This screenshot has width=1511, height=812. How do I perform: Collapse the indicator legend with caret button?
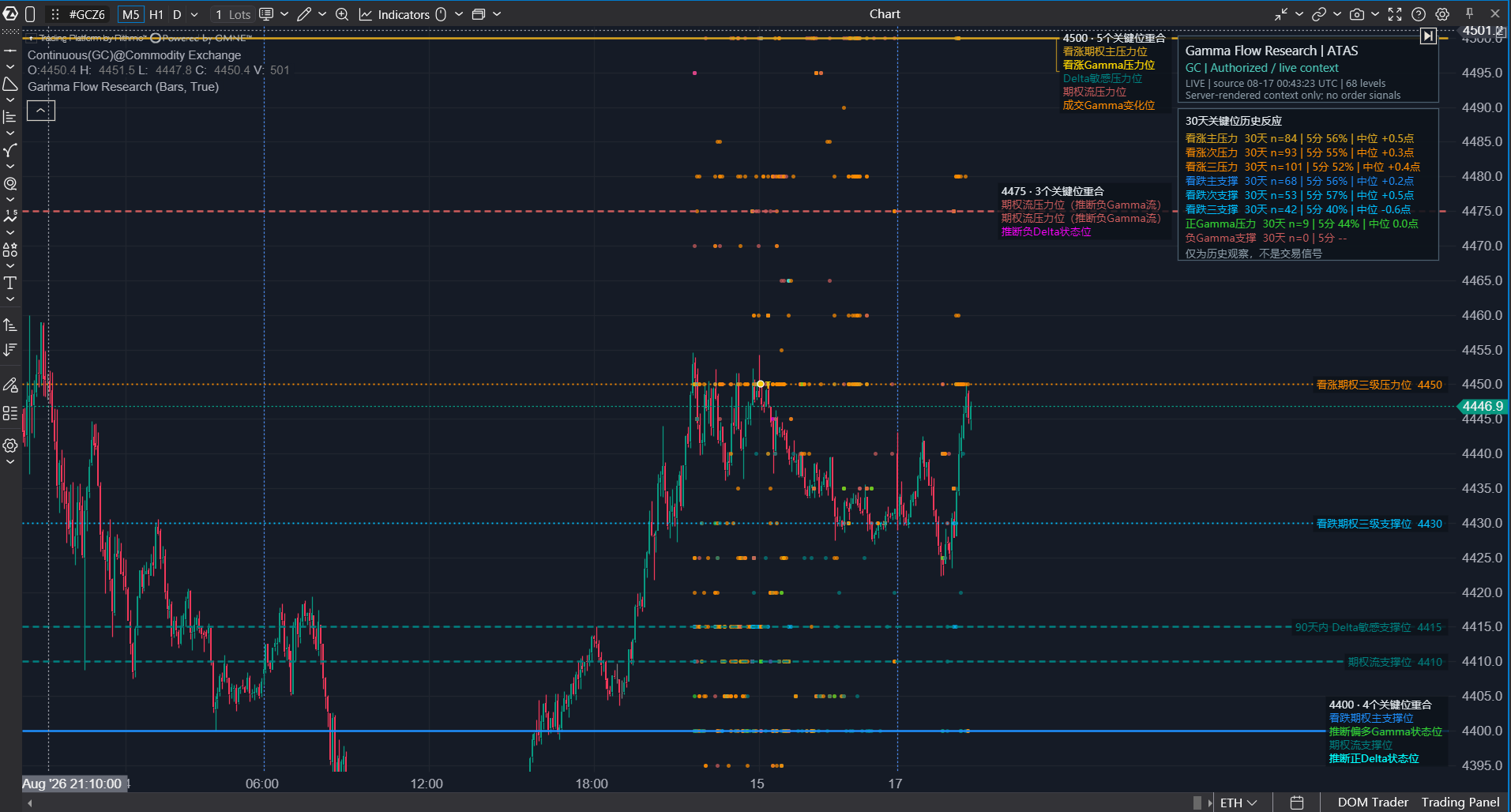[41, 111]
